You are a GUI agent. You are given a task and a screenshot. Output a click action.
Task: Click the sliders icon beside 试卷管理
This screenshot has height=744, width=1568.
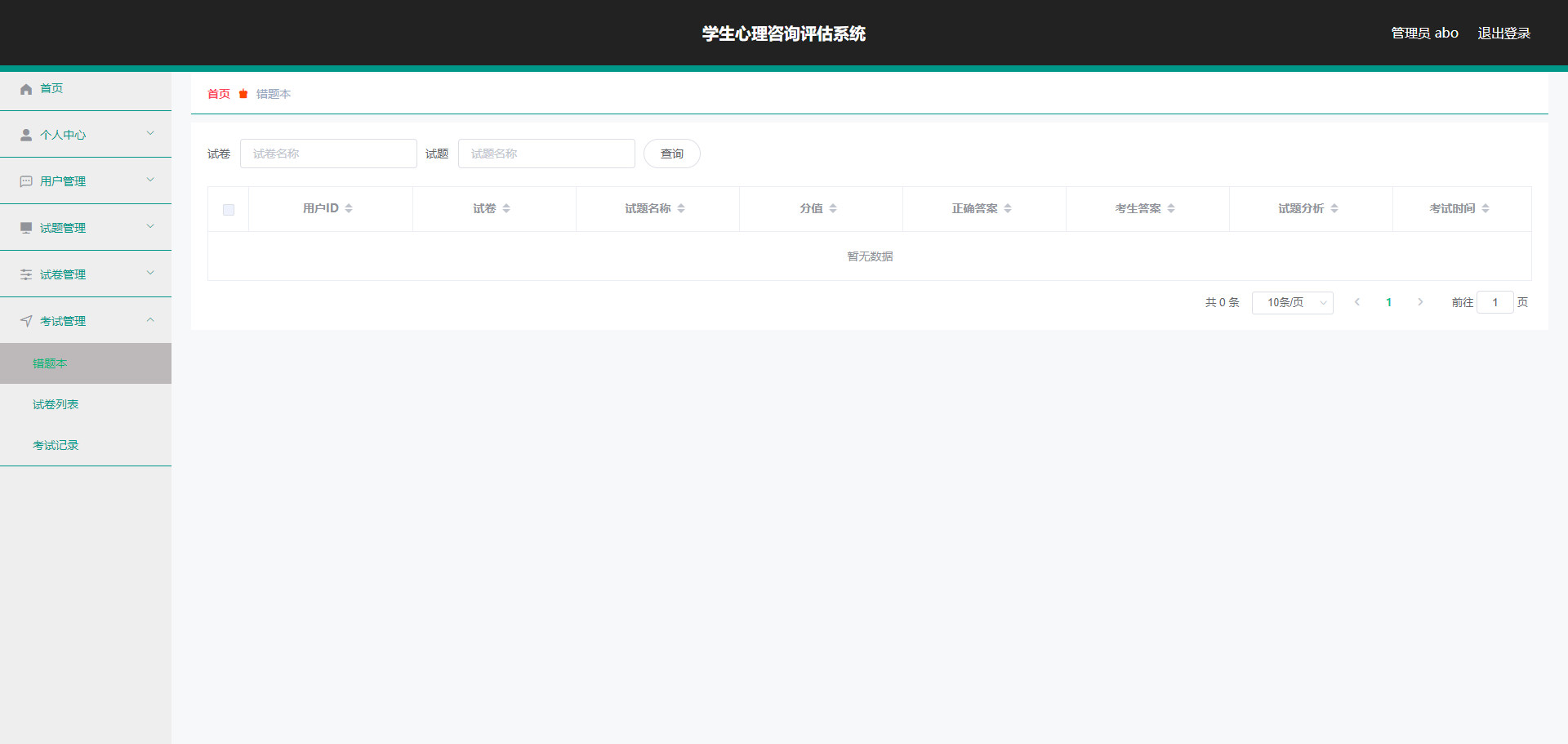pyautogui.click(x=26, y=274)
